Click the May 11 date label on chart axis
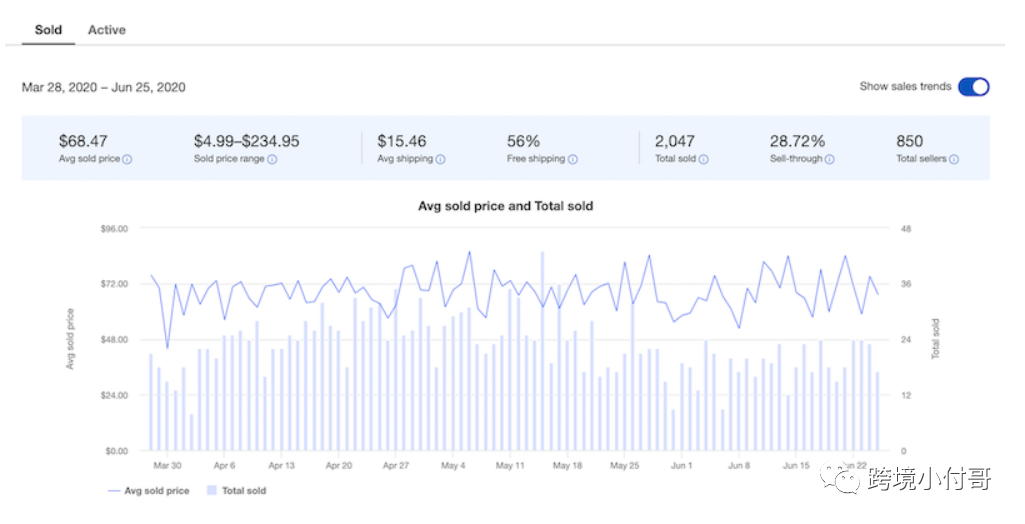The image size is (1025, 524). [x=510, y=466]
